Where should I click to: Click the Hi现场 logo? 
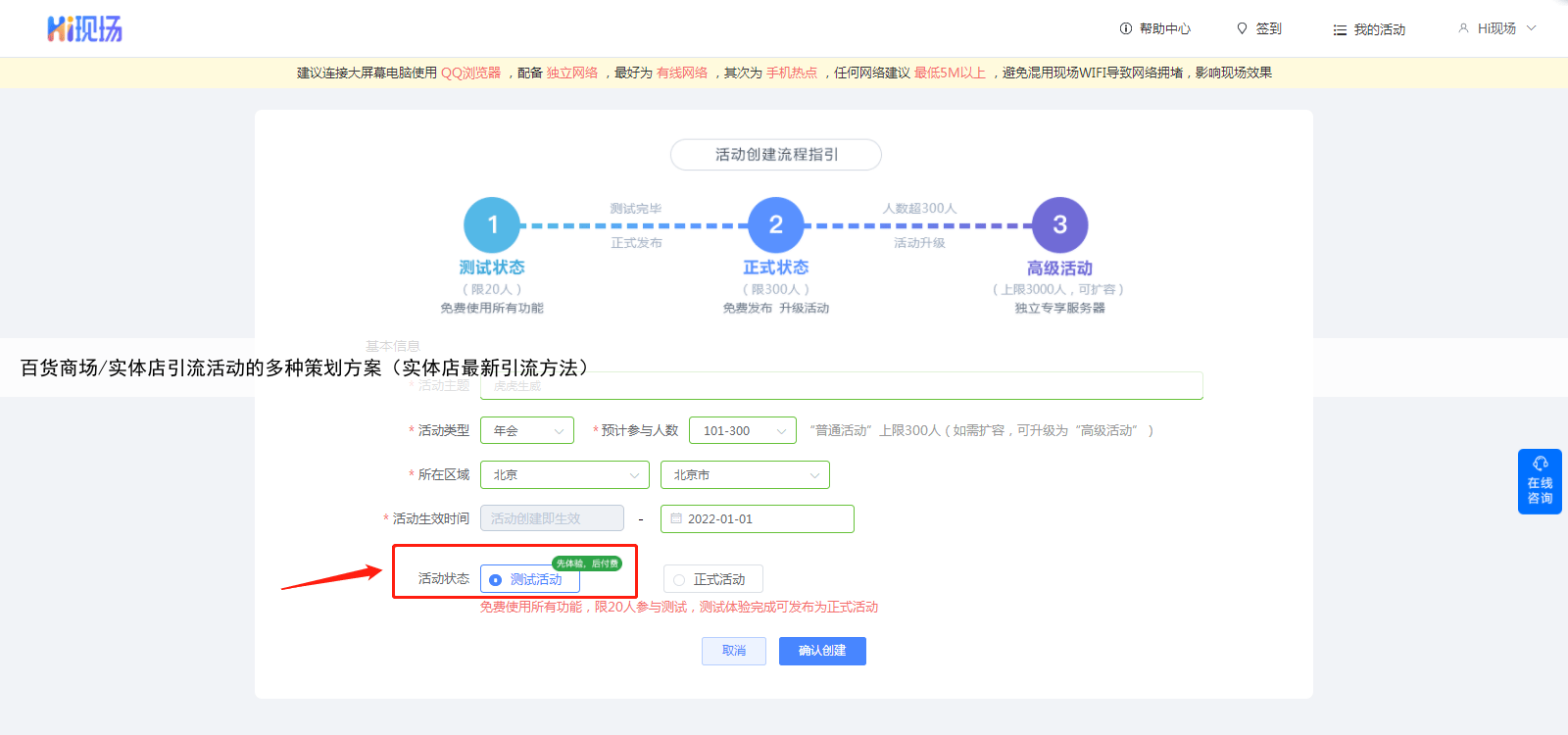tap(84, 29)
